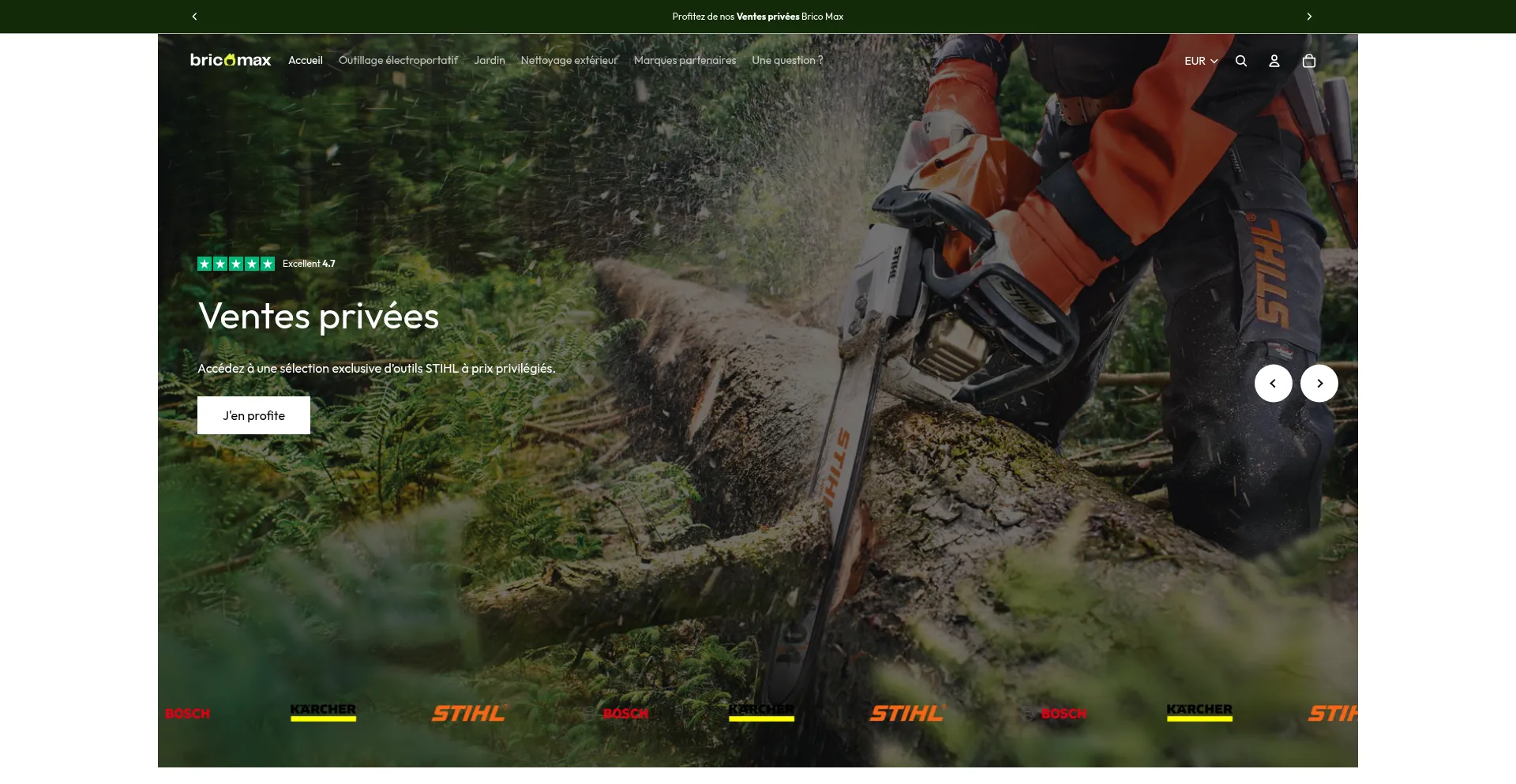Open the Jardin menu
Image resolution: width=1516 pixels, height=784 pixels.
489,60
